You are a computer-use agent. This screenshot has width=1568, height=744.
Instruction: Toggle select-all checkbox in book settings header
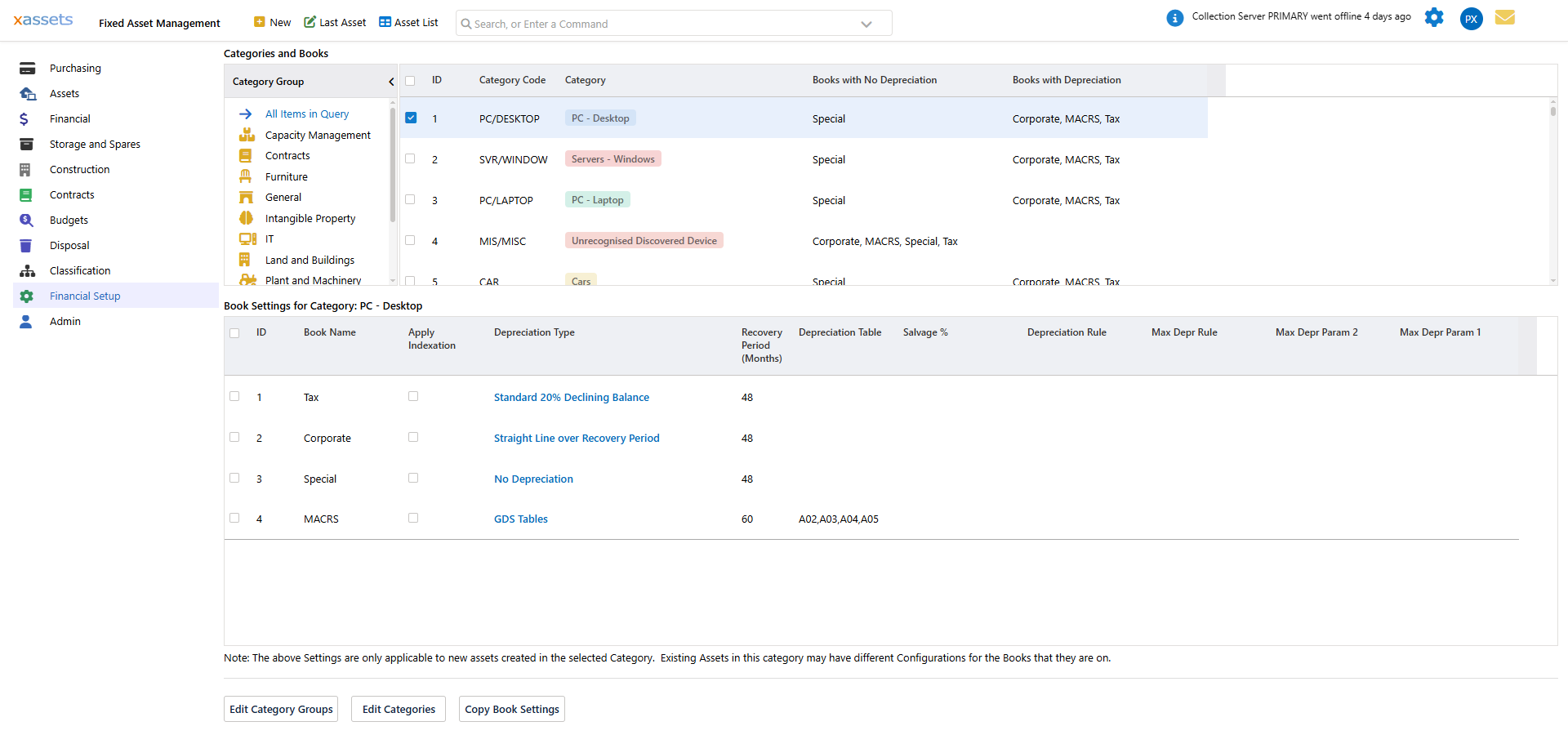(234, 333)
